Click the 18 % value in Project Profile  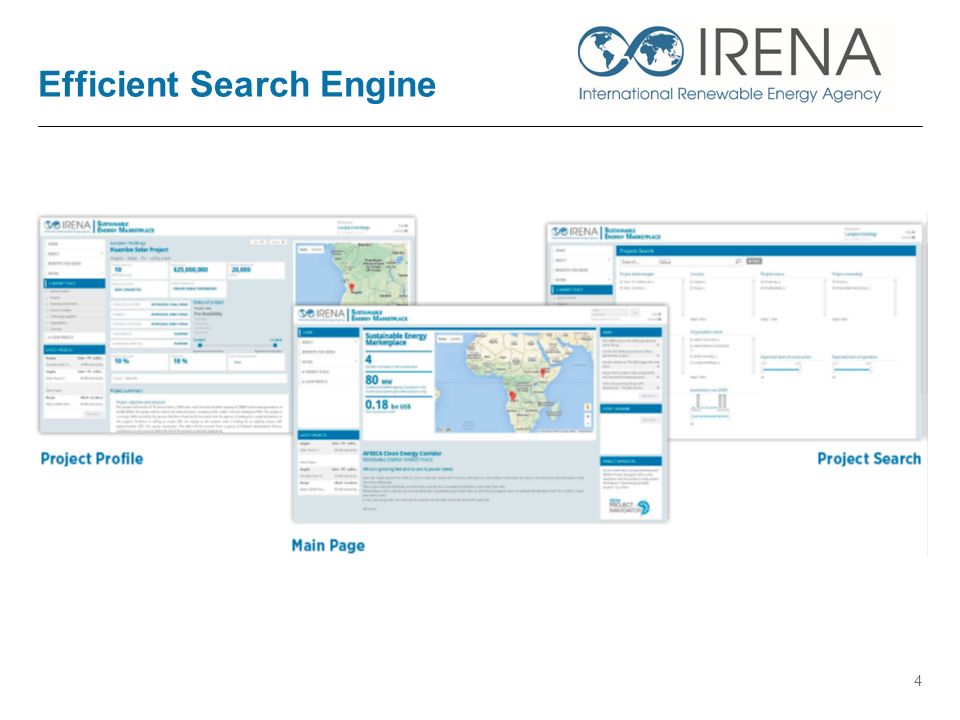180,361
